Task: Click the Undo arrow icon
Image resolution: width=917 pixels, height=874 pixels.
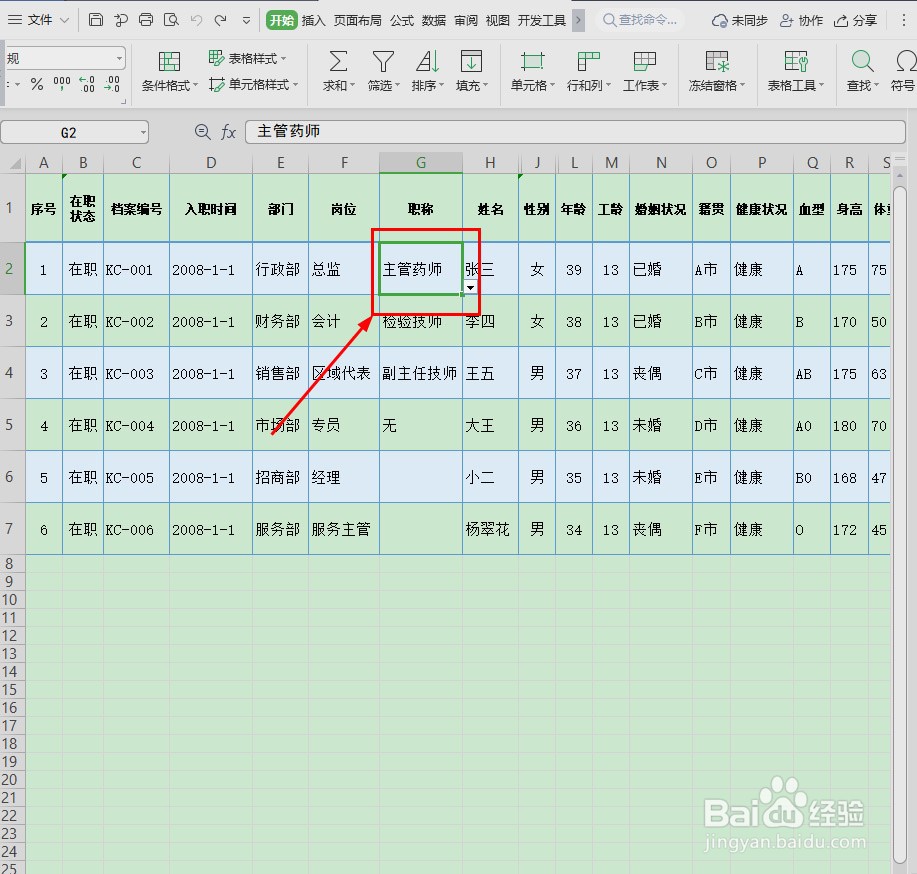Action: click(196, 20)
